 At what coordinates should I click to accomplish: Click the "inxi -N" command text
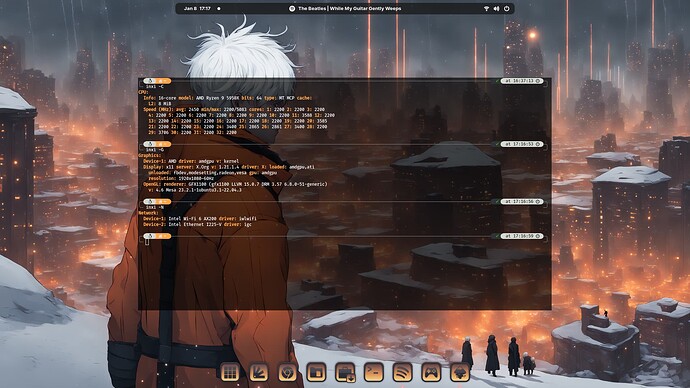point(154,207)
